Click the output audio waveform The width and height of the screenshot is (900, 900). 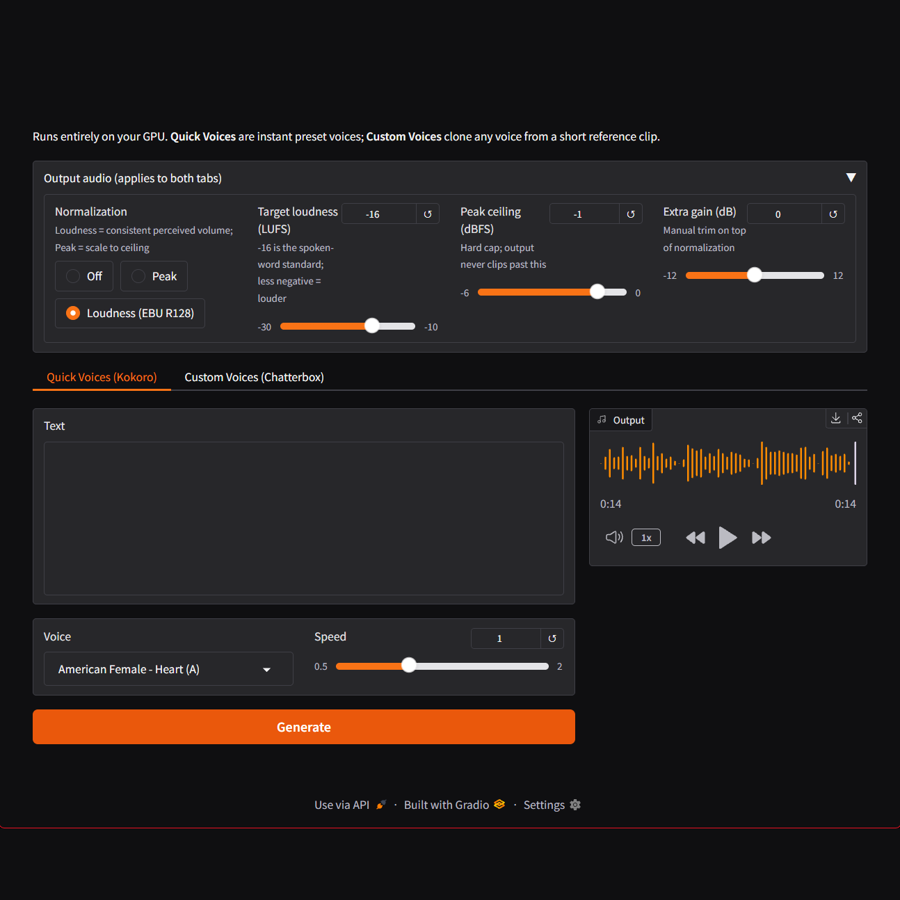coord(728,463)
